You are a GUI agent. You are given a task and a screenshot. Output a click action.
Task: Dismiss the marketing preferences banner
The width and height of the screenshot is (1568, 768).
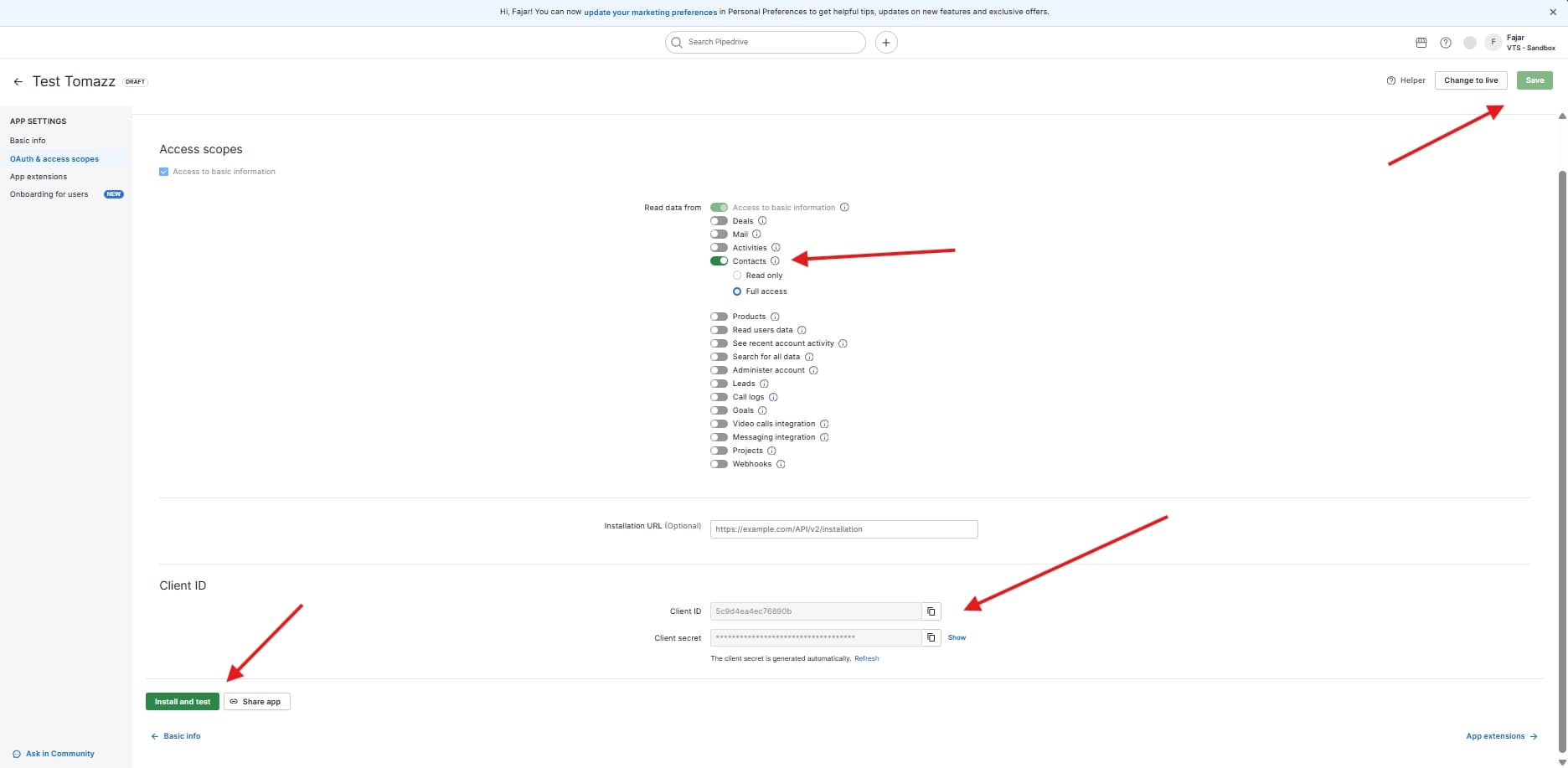1553,13
